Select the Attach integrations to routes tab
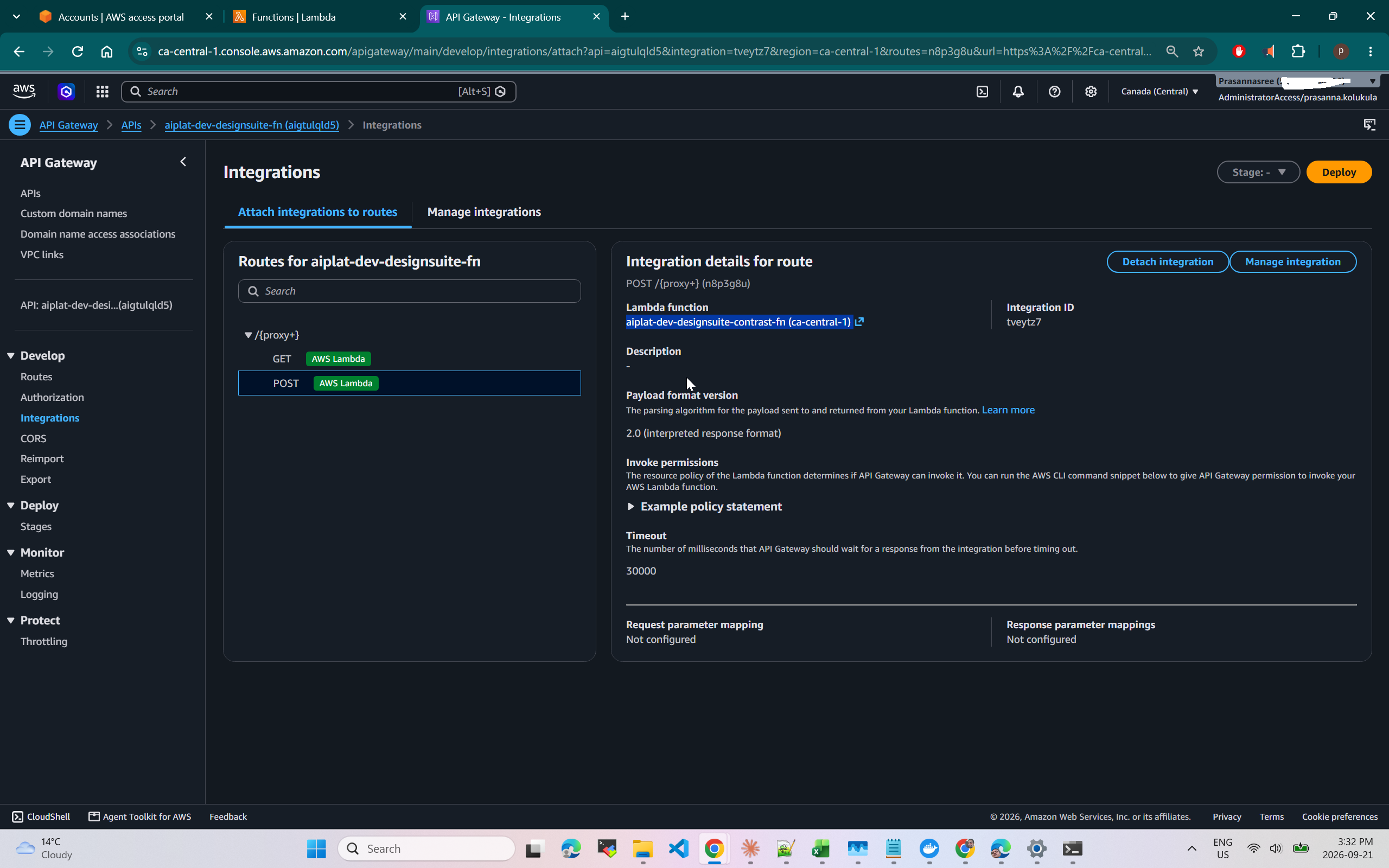The width and height of the screenshot is (1389, 868). tap(317, 212)
